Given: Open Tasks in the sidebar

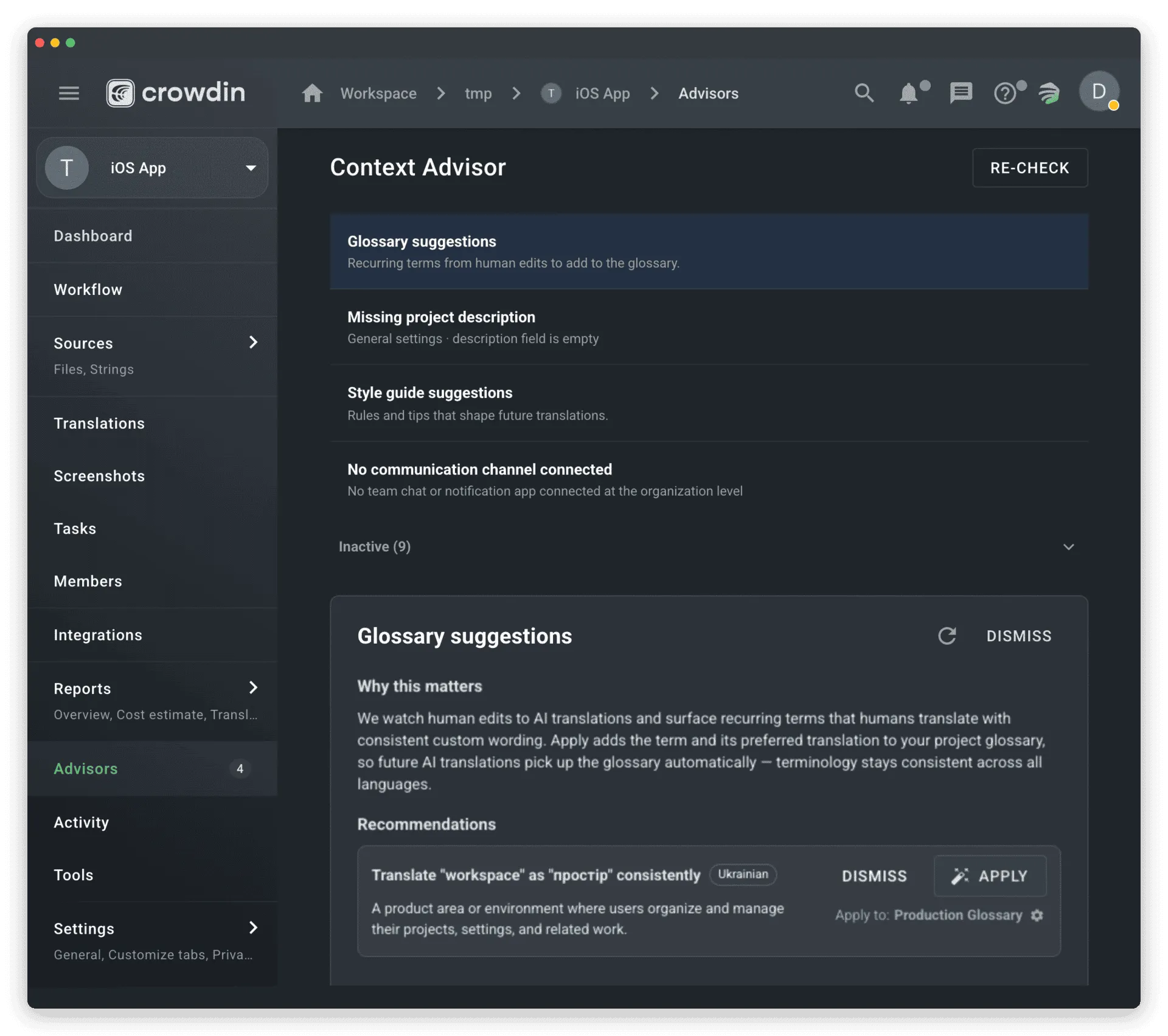Looking at the screenshot, I should tap(152, 529).
